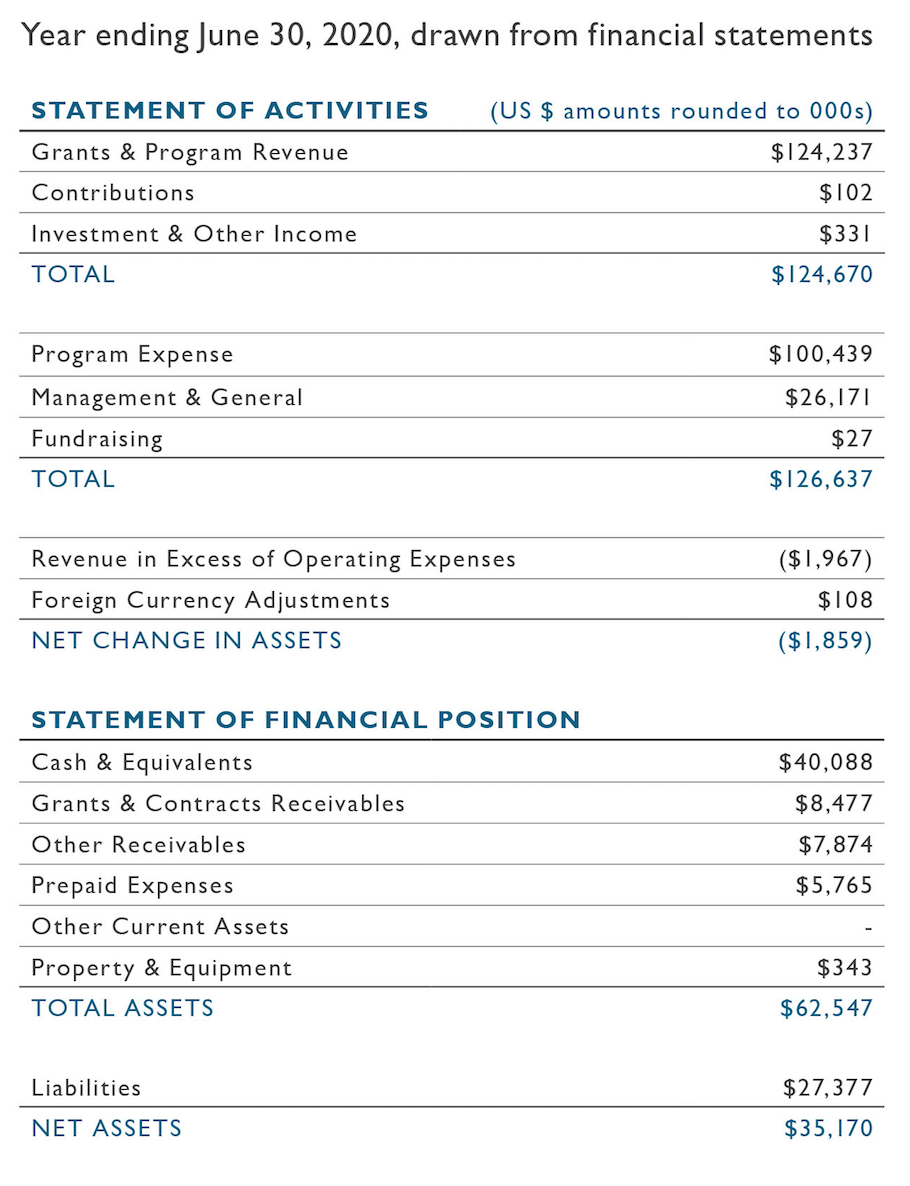Click the Statement of Activities heading

point(230,110)
